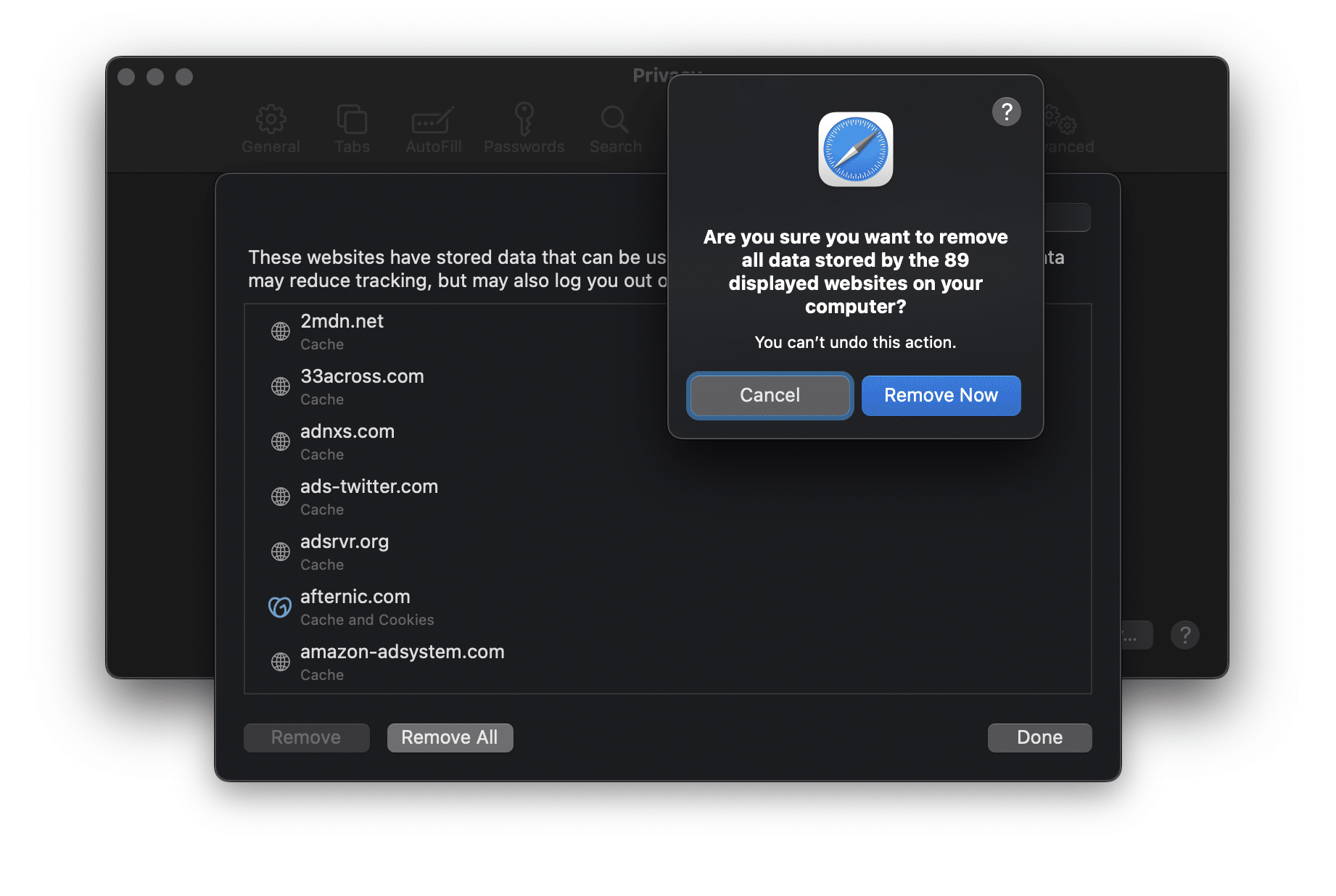This screenshot has height=896, width=1336.
Task: Confirm with Remove Now button
Action: point(941,395)
